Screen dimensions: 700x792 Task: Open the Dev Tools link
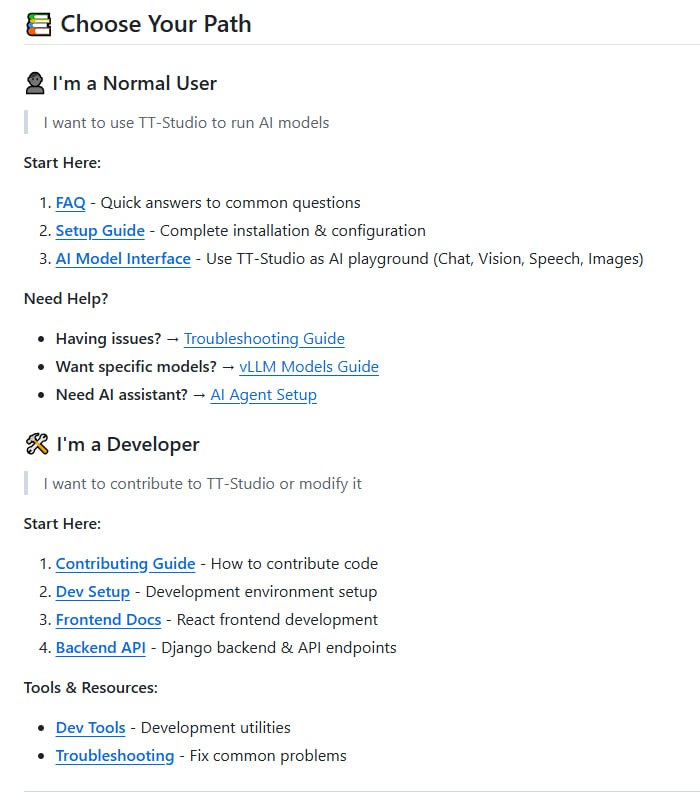(x=90, y=728)
